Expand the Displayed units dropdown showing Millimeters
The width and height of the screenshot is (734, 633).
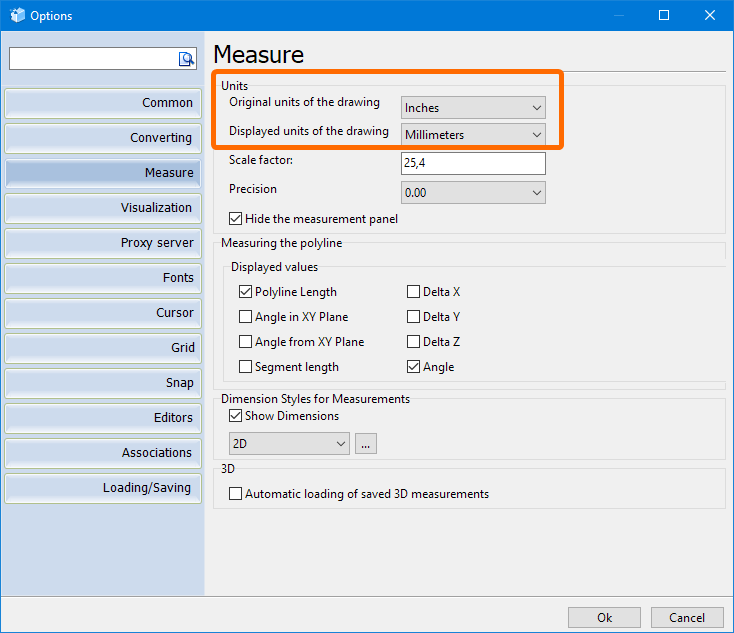(x=473, y=135)
